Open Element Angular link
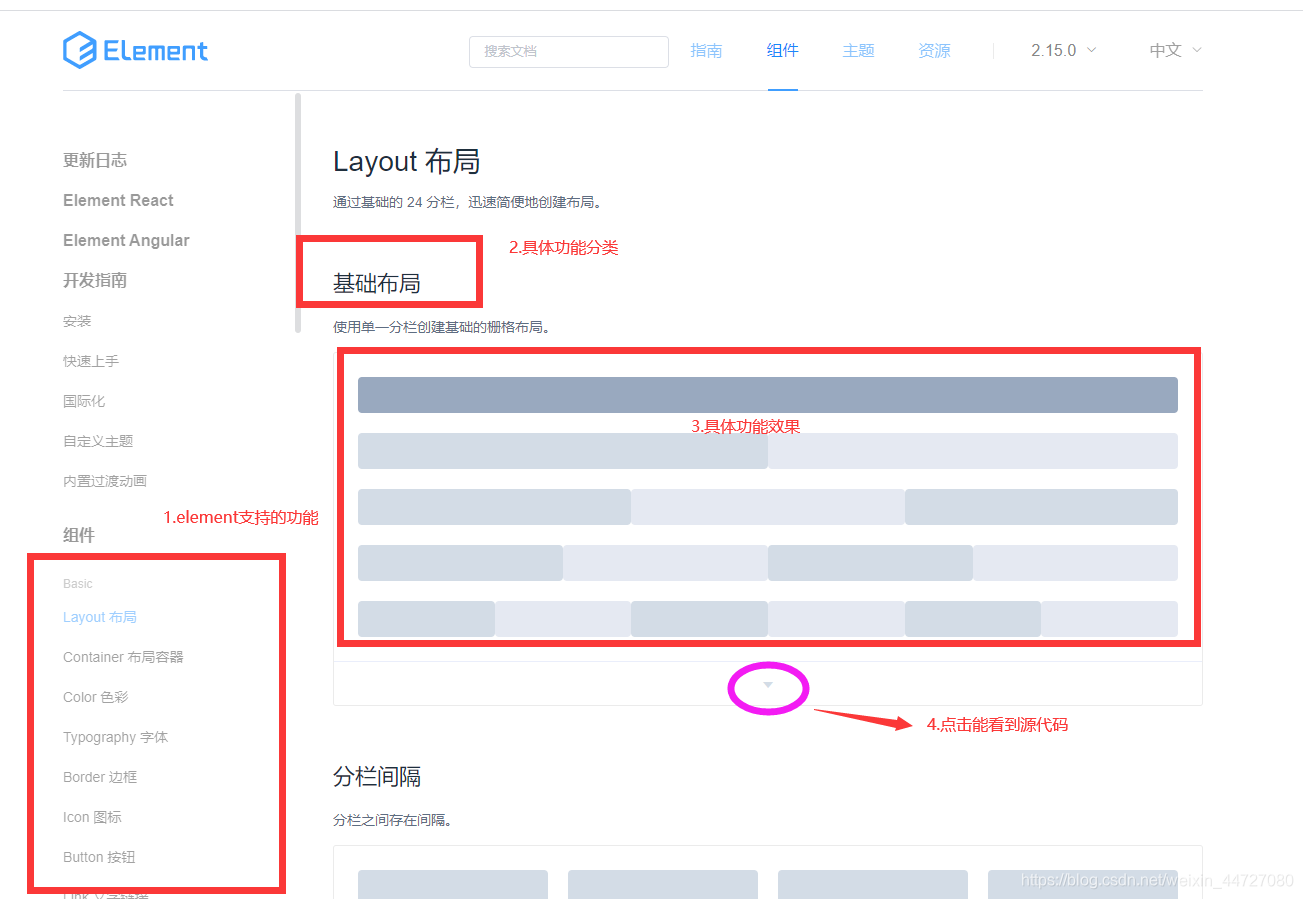This screenshot has height=899, width=1303. click(x=126, y=240)
